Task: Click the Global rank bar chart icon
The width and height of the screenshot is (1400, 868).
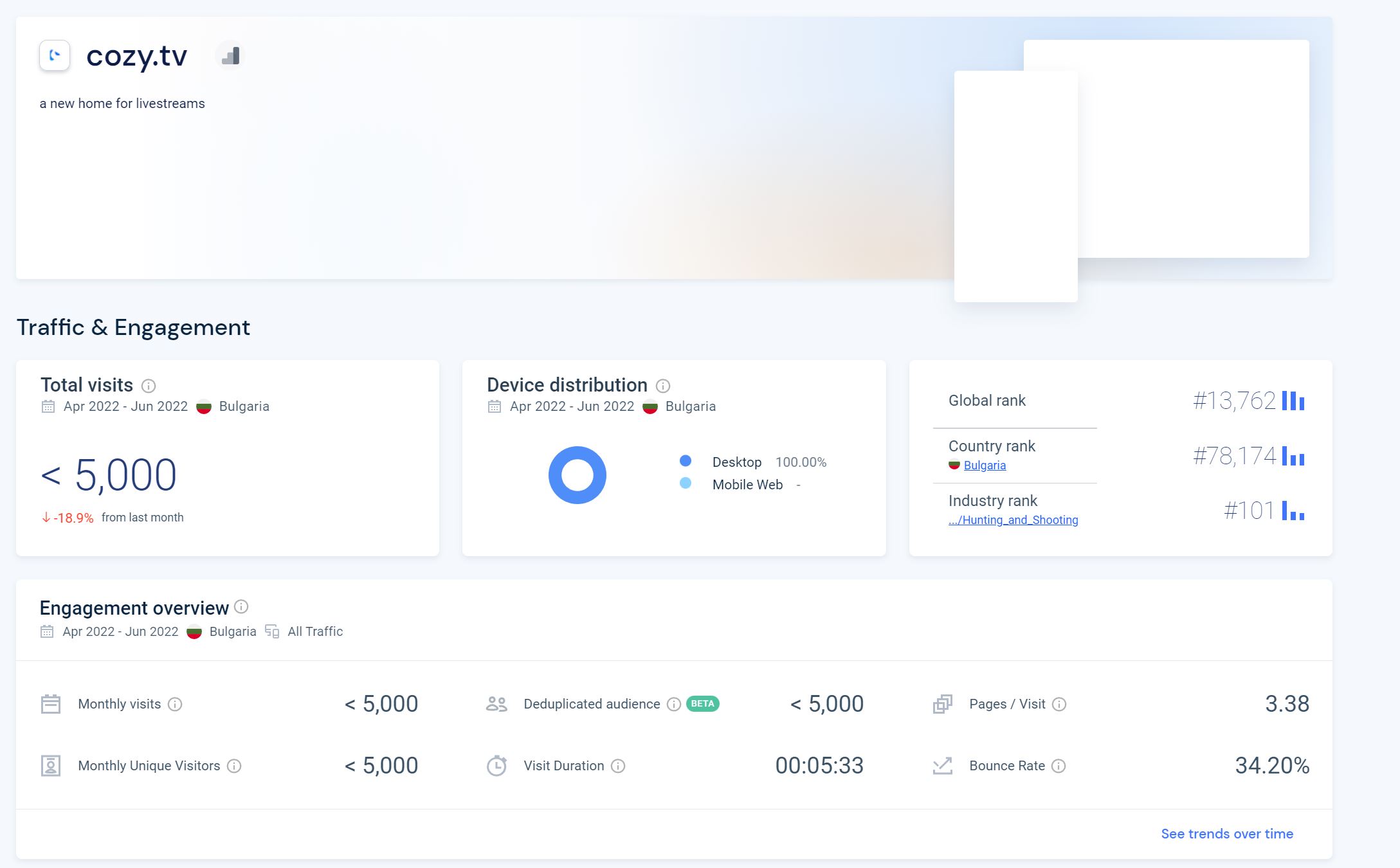Action: point(1293,401)
